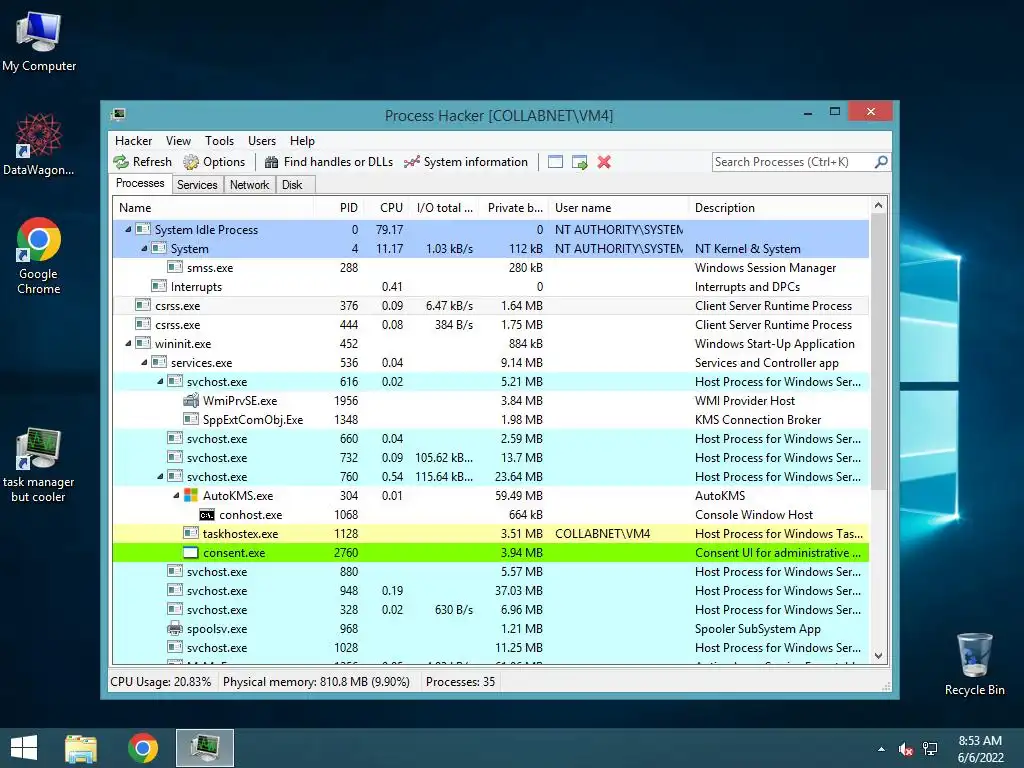Click the Windows Start button
This screenshot has height=768, width=1024.
pyautogui.click(x=24, y=748)
